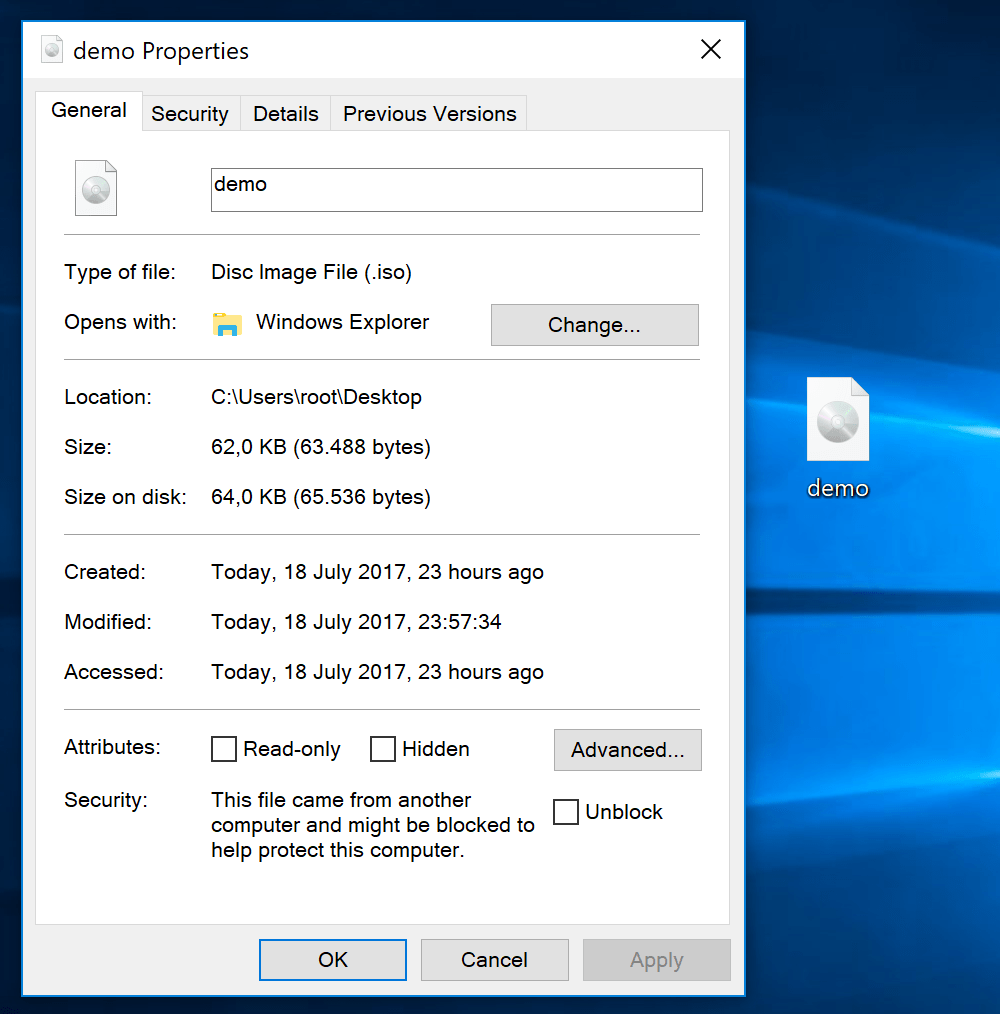Go to the Previous Versions tab
The height and width of the screenshot is (1014, 1000).
click(x=429, y=114)
